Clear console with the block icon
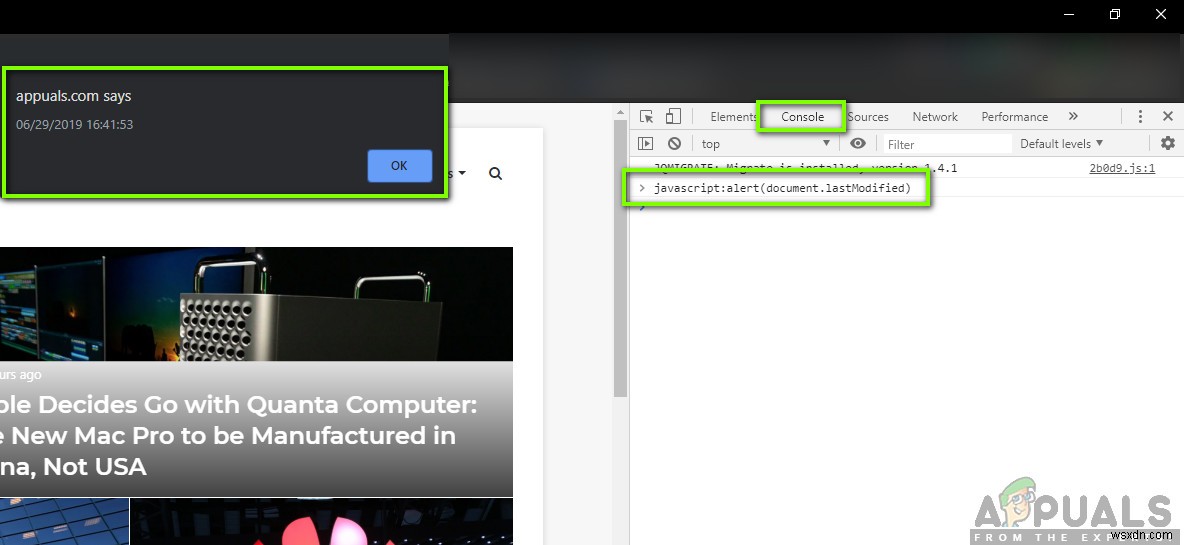The width and height of the screenshot is (1184, 545). (x=674, y=143)
